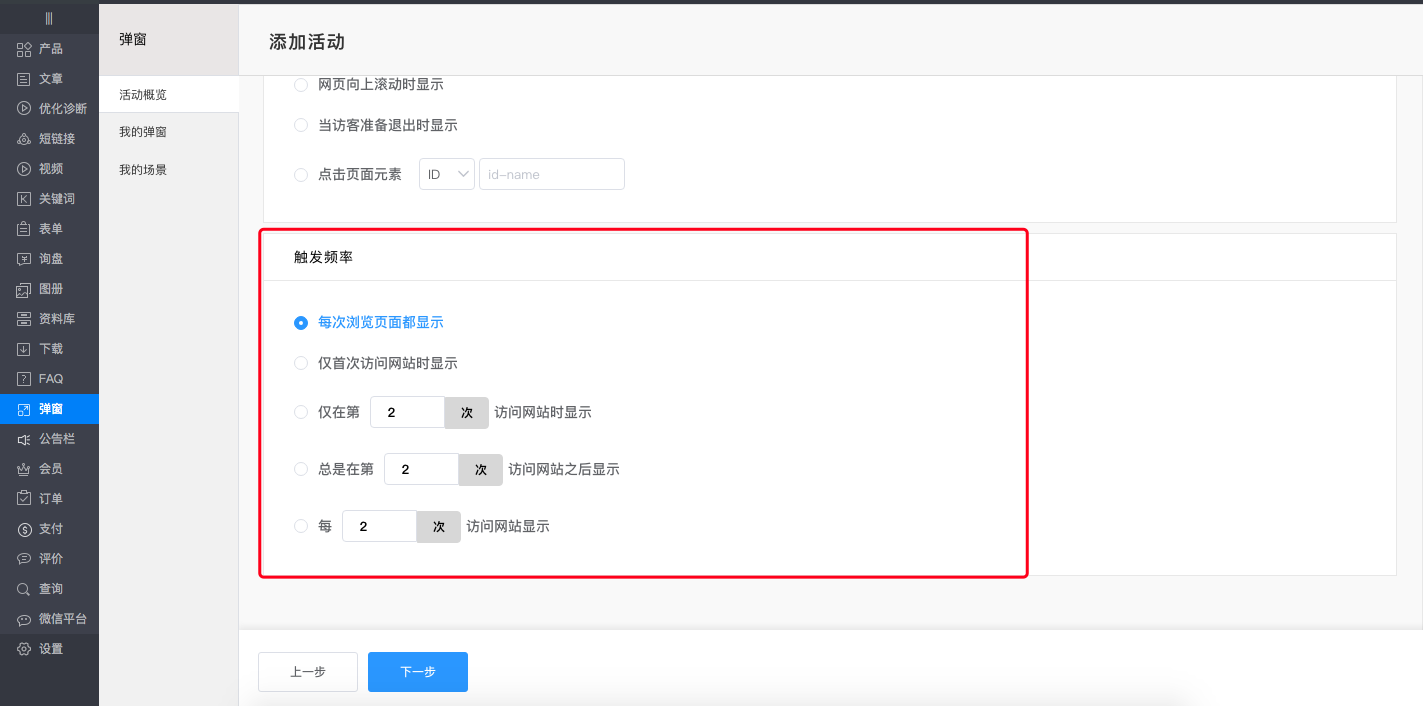Choose 点击页面元素 trigger option
Screen dimensions: 1423x706
[301, 174]
